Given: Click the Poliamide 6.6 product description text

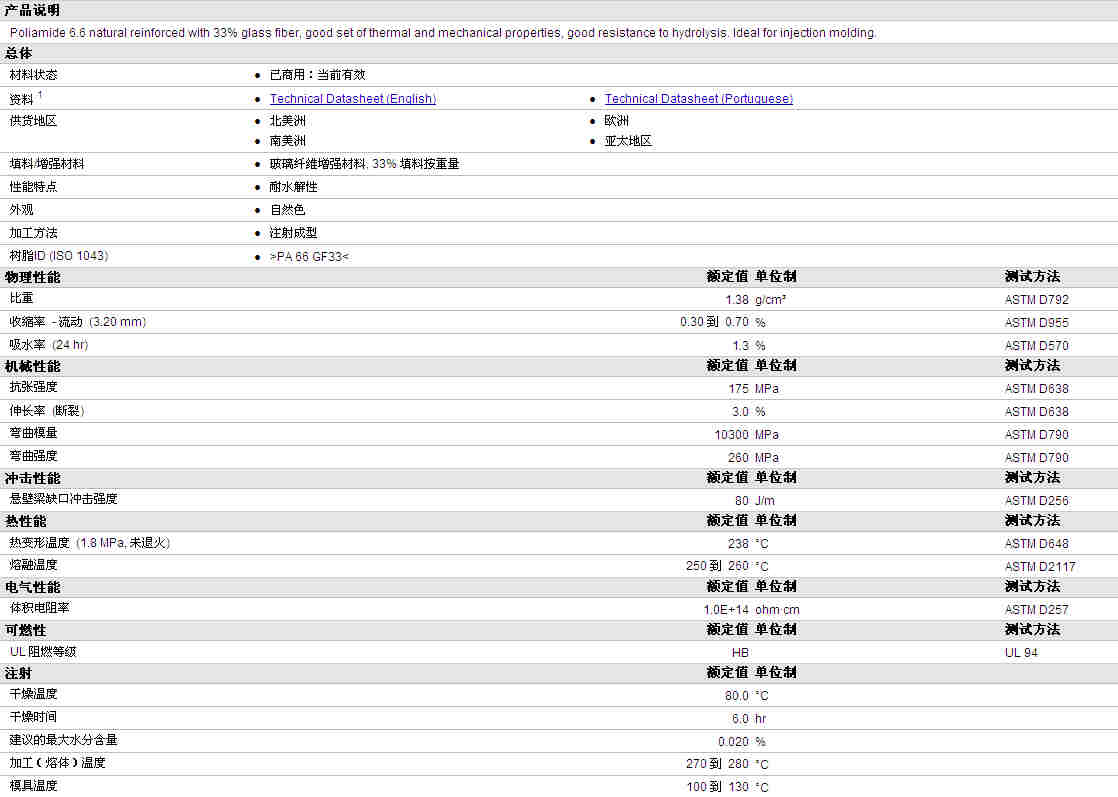Looking at the screenshot, I should coord(442,33).
